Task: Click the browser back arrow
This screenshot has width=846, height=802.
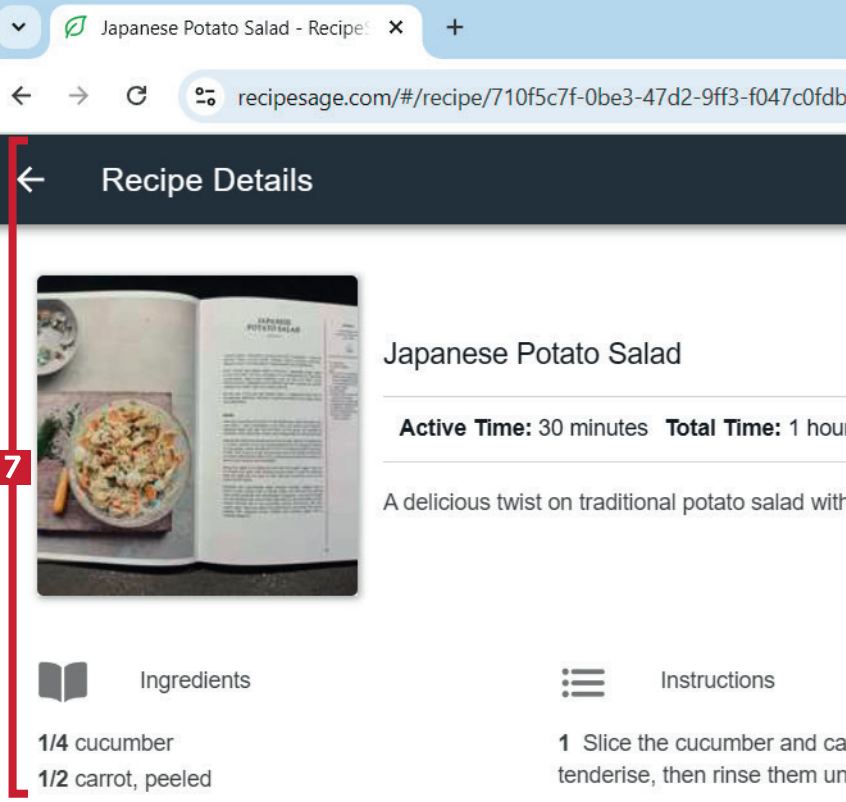Action: [21, 96]
